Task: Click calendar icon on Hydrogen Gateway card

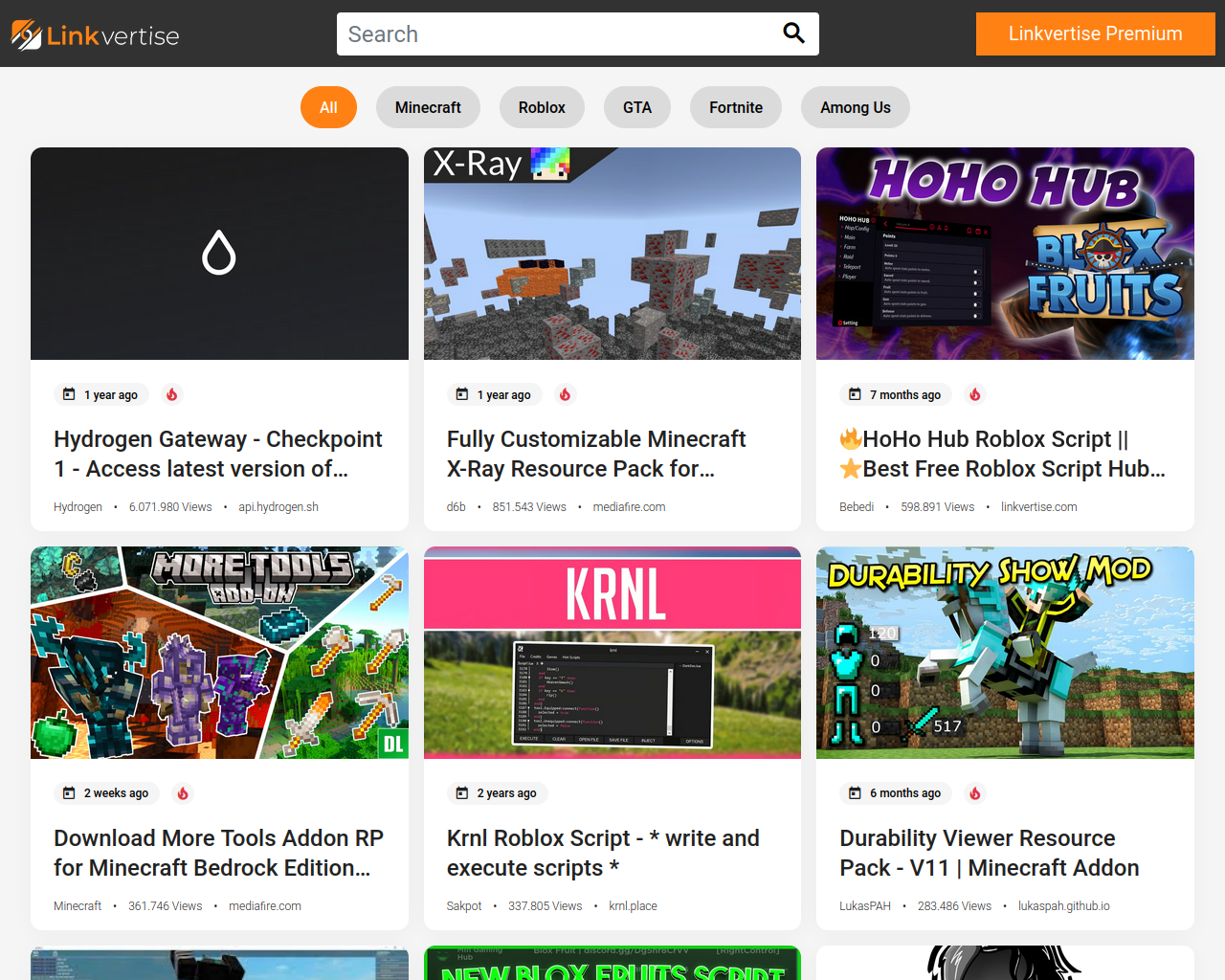Action: [x=69, y=394]
